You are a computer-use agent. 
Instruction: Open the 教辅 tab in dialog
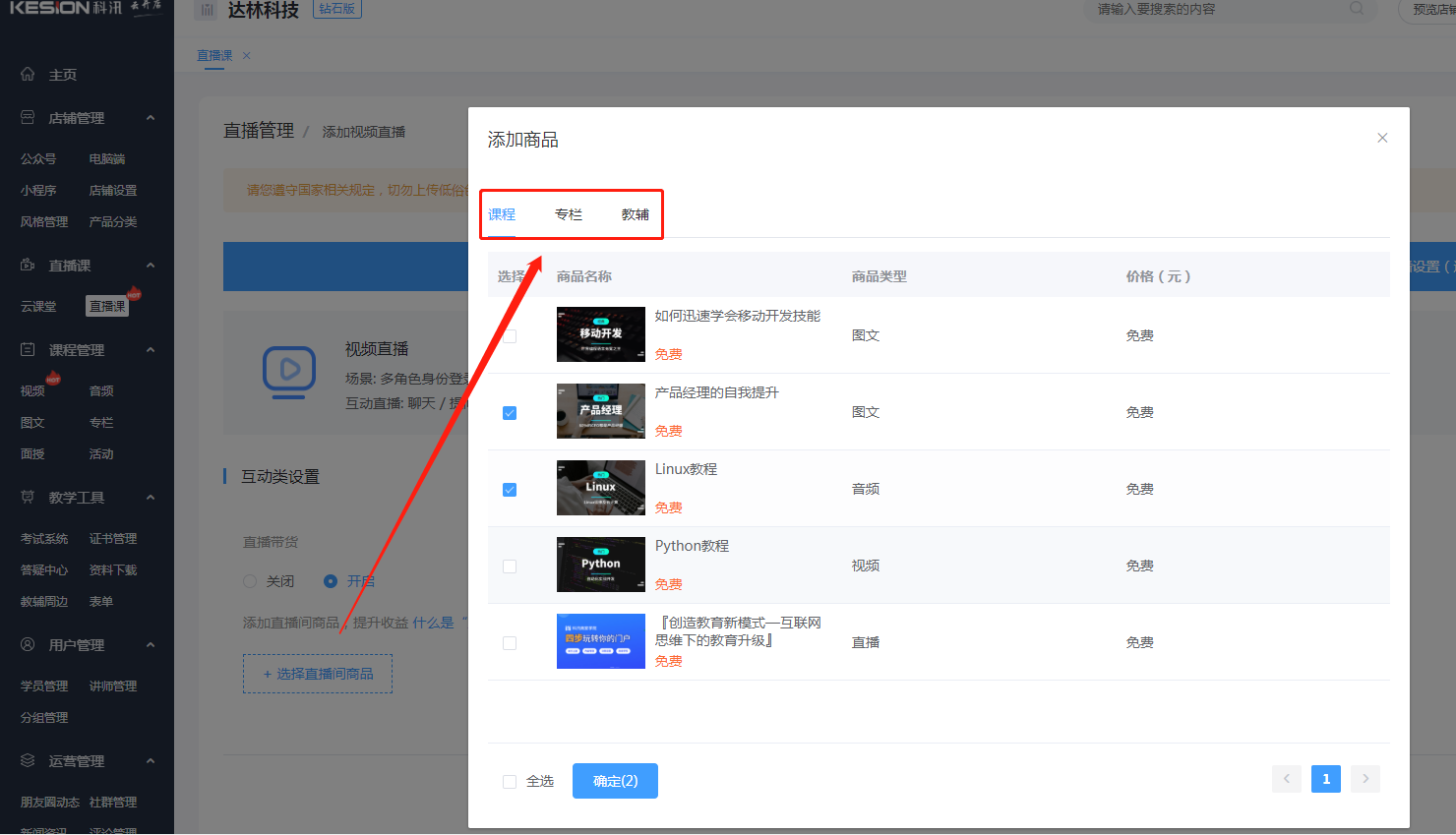click(x=635, y=213)
